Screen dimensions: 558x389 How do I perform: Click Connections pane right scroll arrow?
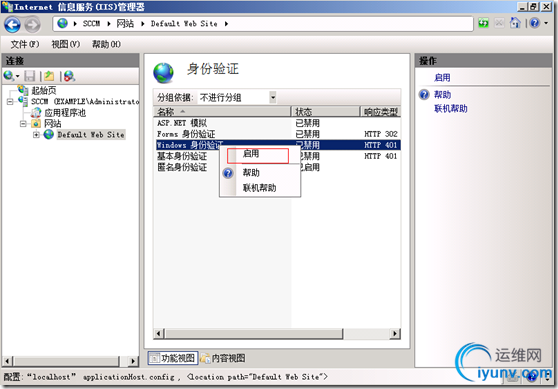tap(133, 361)
